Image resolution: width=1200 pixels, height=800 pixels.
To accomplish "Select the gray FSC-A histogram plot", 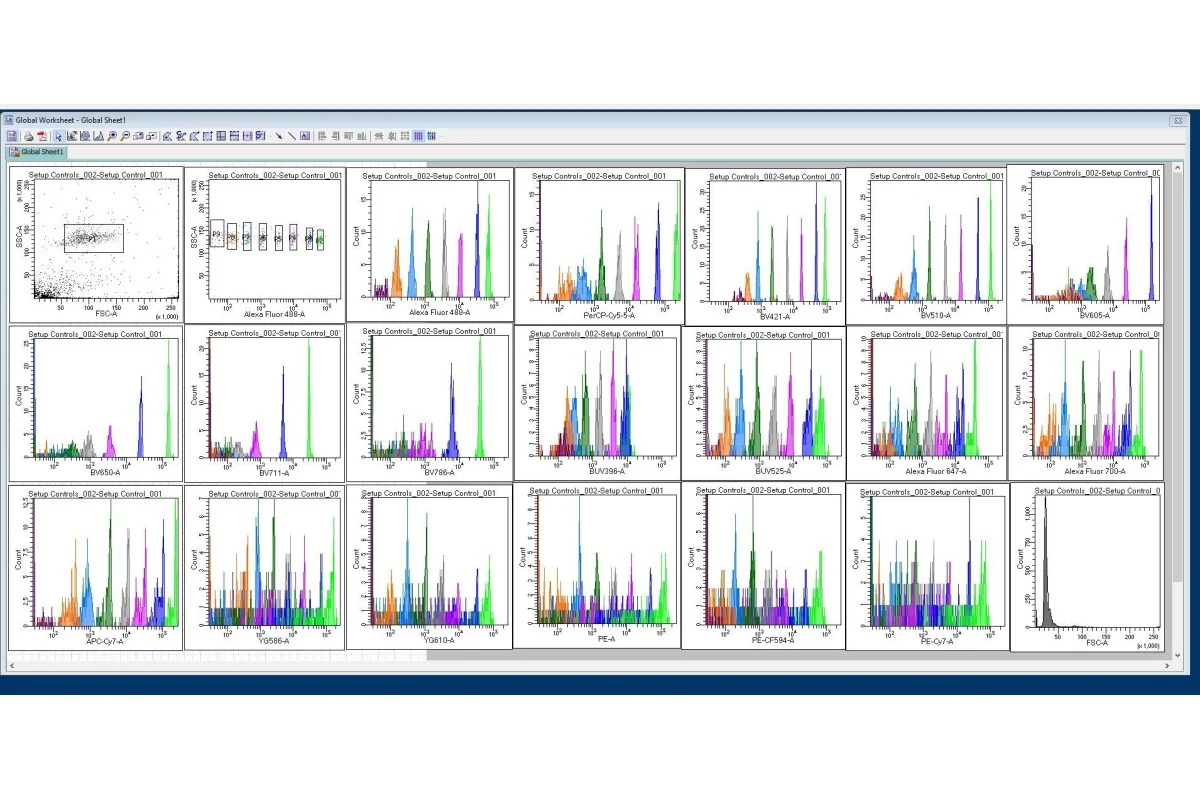I will click(x=1087, y=565).
